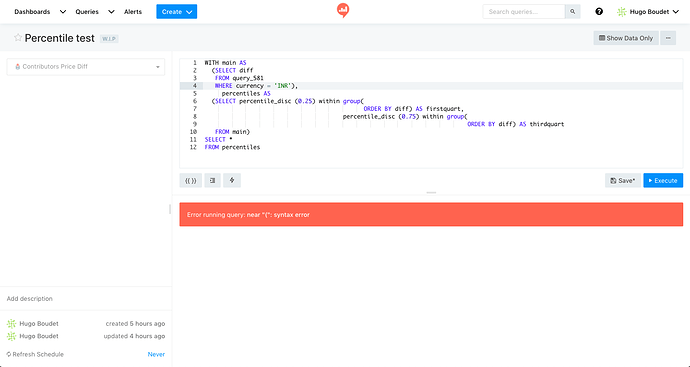Click Hugo Boudet avatar in header
690x367 pixels.
pos(622,12)
